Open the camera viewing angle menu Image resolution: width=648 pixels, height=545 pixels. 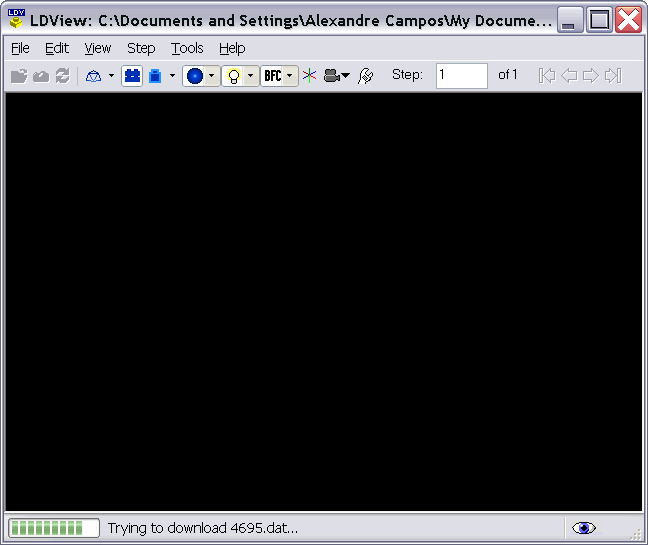coord(336,76)
